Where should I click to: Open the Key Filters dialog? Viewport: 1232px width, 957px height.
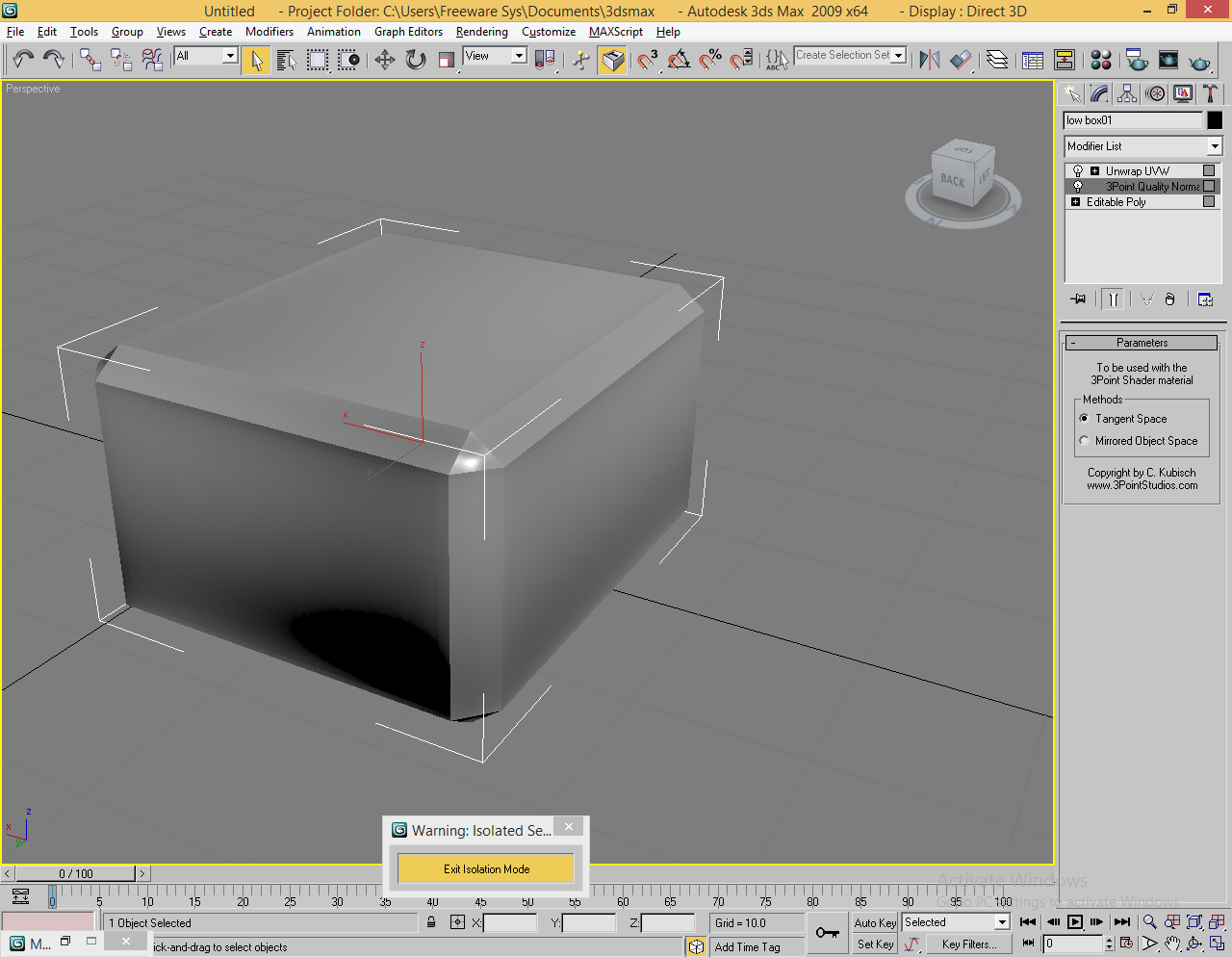click(x=969, y=944)
